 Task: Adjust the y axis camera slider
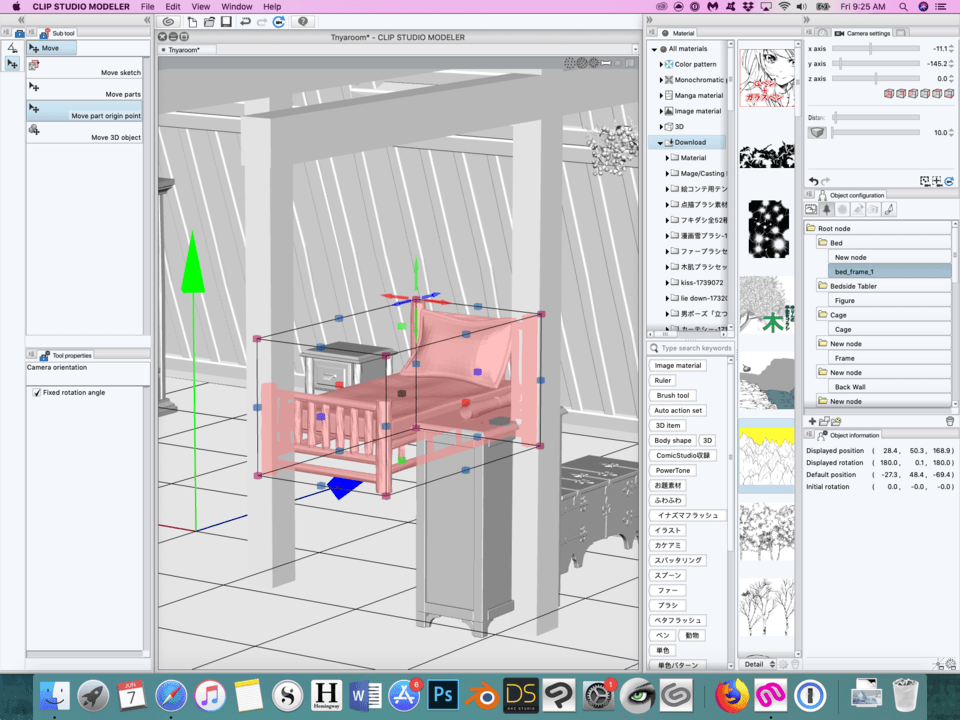coord(876,64)
